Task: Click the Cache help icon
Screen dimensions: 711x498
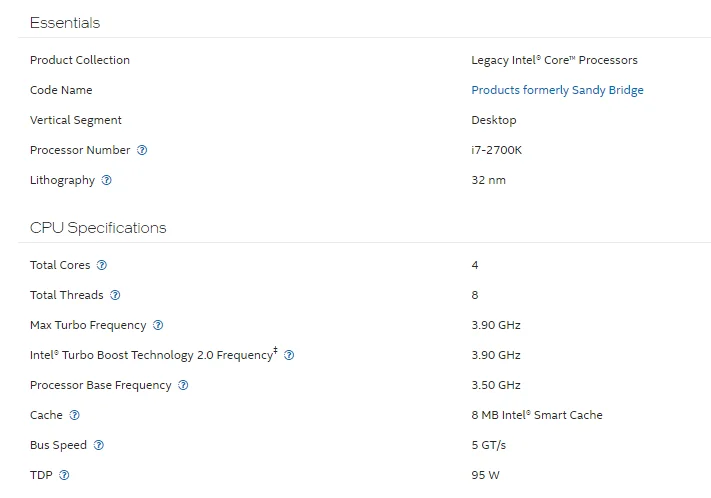Action: tap(74, 415)
